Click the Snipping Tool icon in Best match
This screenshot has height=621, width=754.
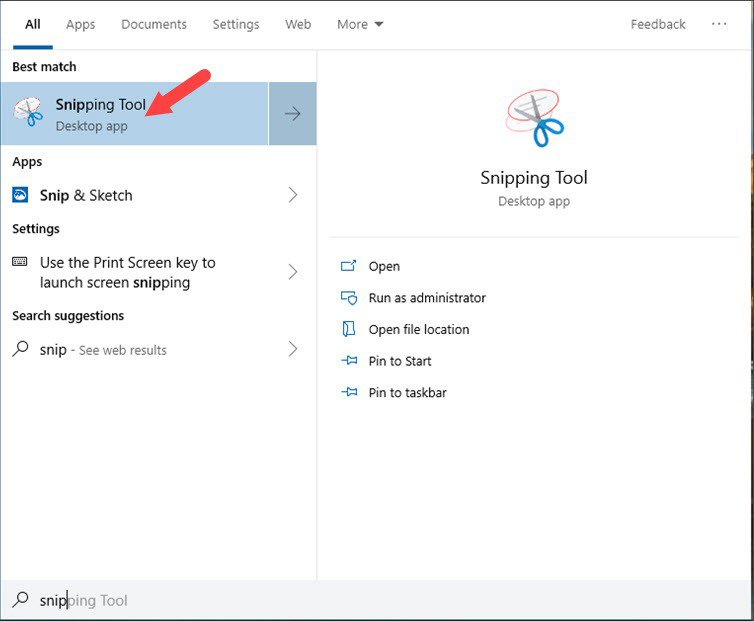28,113
